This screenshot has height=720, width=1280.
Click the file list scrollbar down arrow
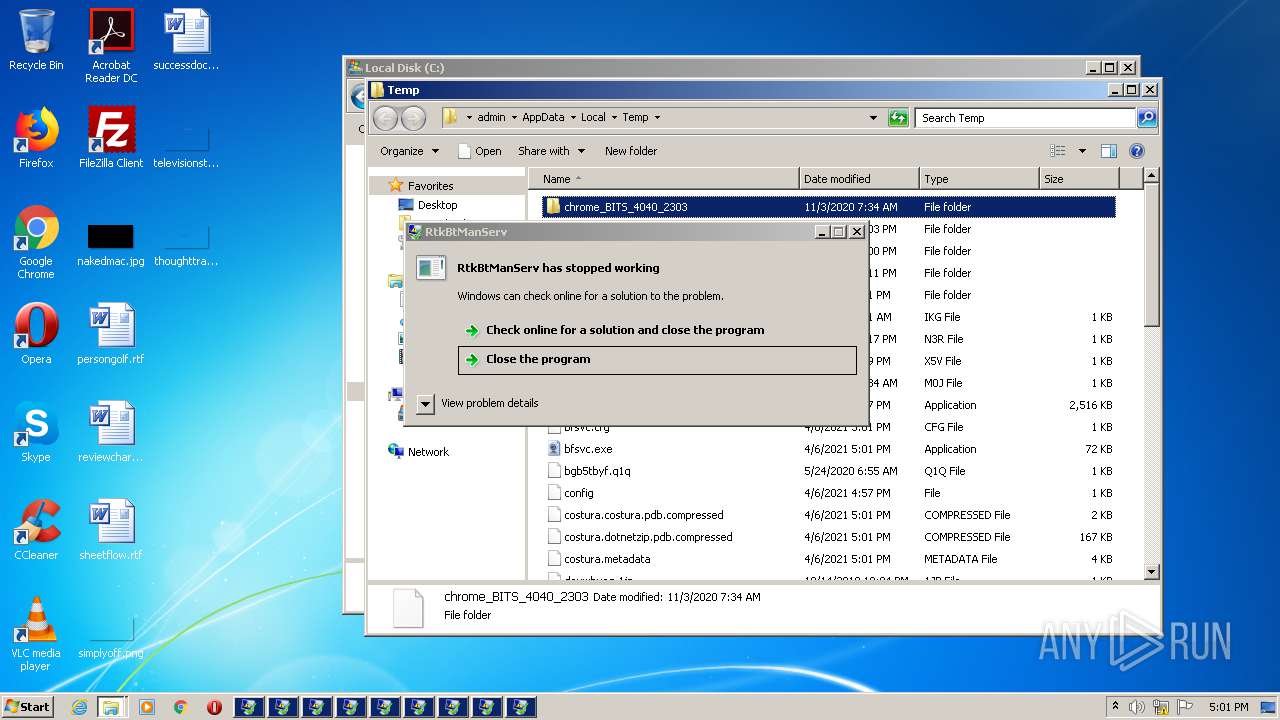click(x=1151, y=572)
